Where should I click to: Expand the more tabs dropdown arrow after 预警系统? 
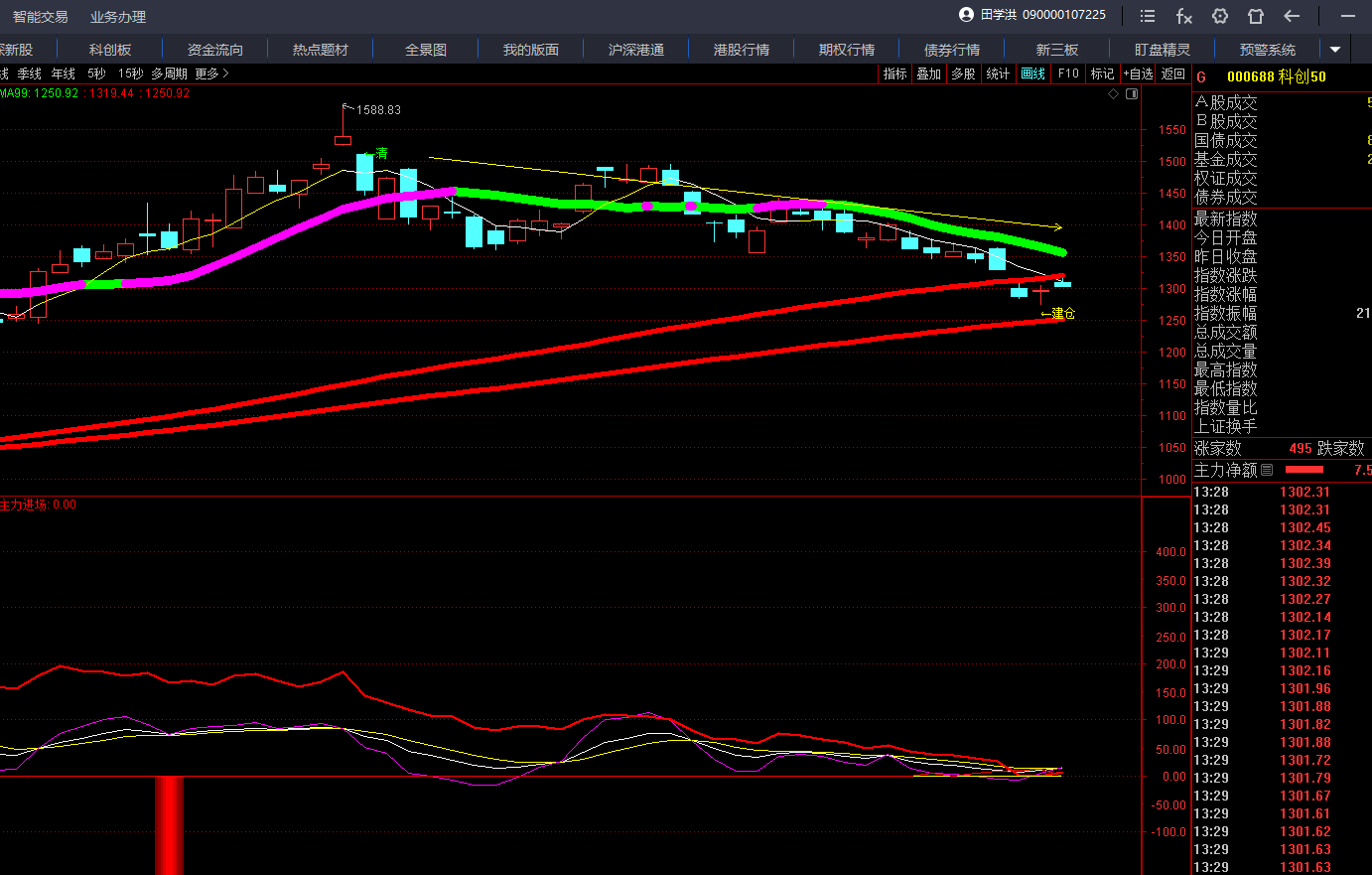1335,50
